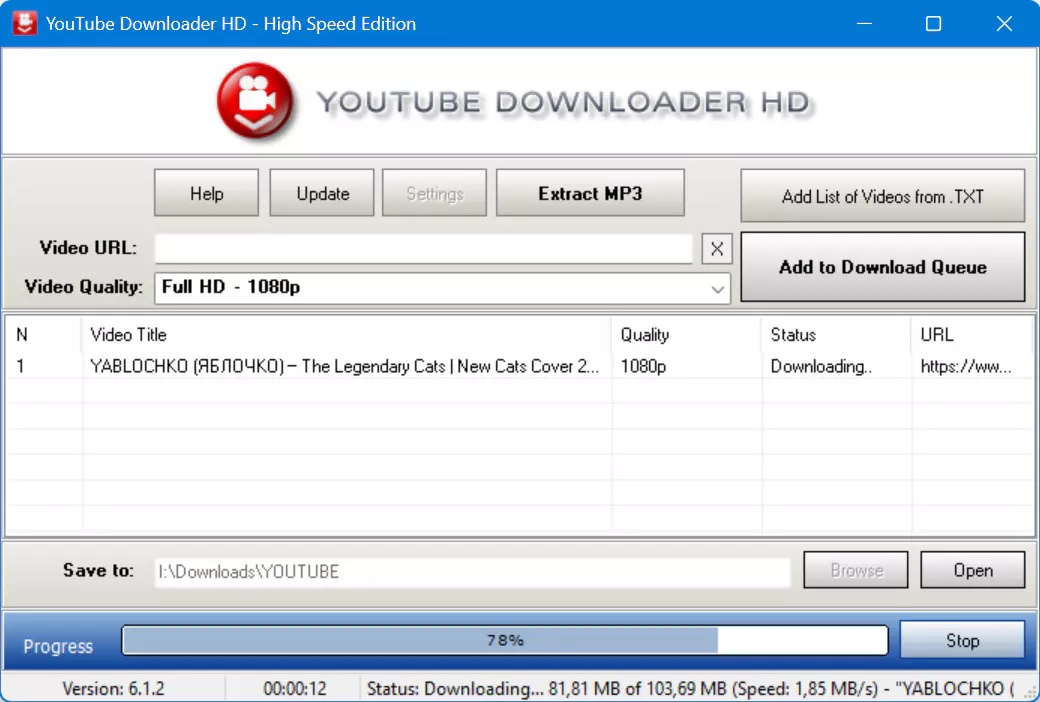
Task: Click the 1080p quality cell
Action: pyautogui.click(x=643, y=366)
